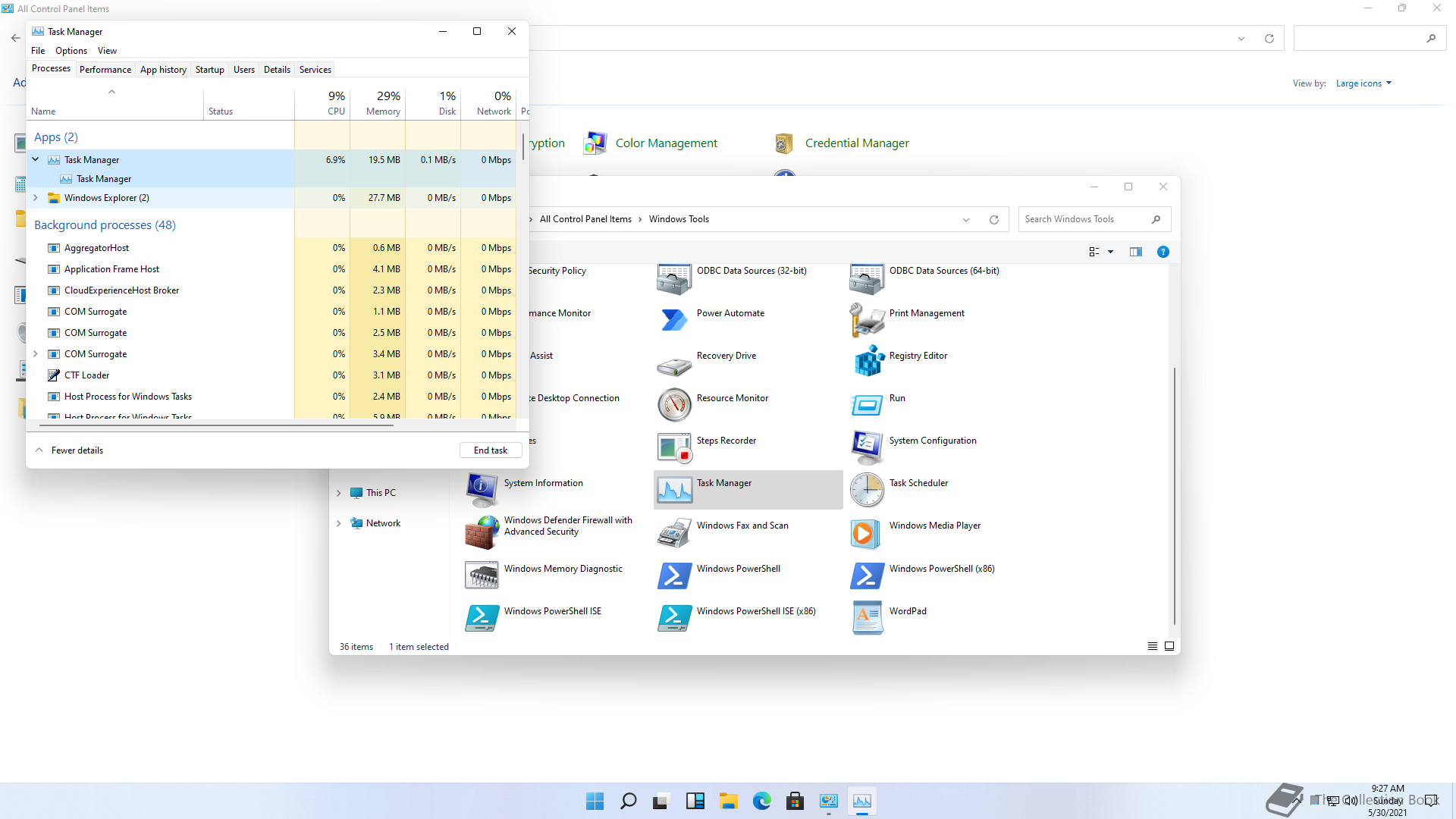Open the System Configuration icon
Image resolution: width=1456 pixels, height=819 pixels.
click(x=867, y=447)
